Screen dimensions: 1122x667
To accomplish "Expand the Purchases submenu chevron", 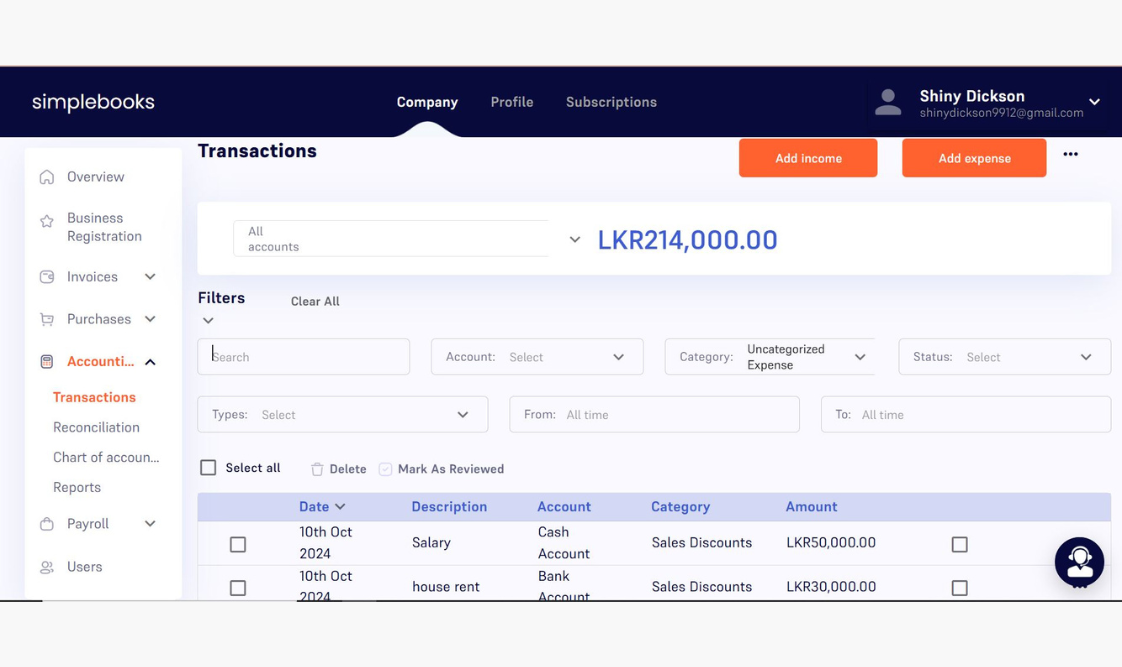I will [150, 318].
